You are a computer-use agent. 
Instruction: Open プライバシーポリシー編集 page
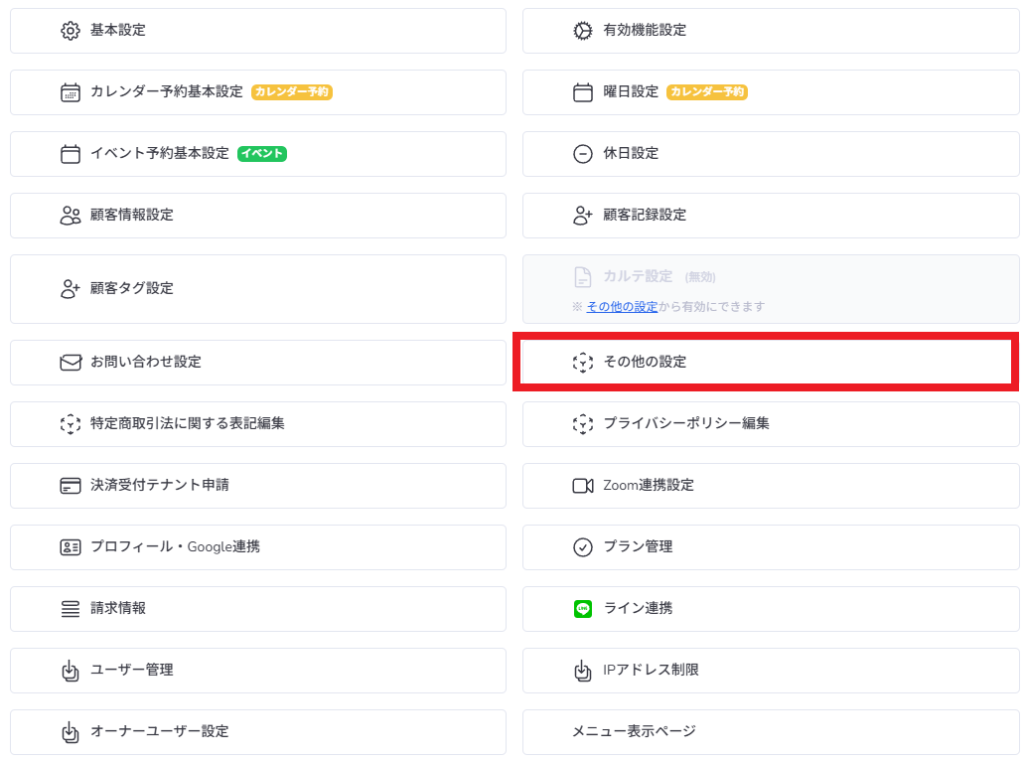[686, 424]
